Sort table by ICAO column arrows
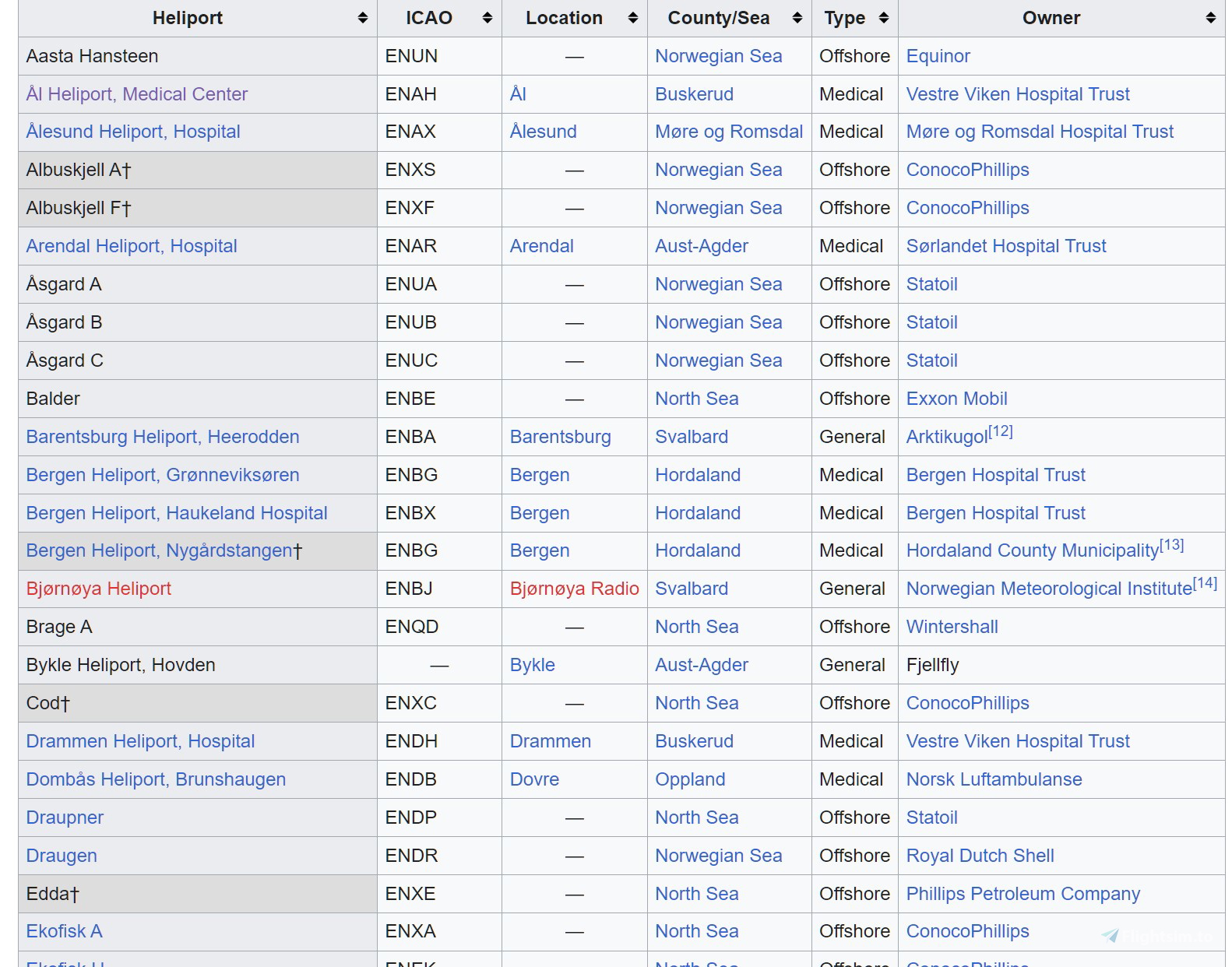 488,18
